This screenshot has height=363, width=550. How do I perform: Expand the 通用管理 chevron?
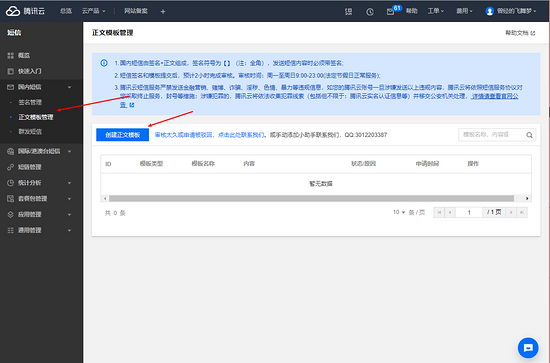click(69, 230)
